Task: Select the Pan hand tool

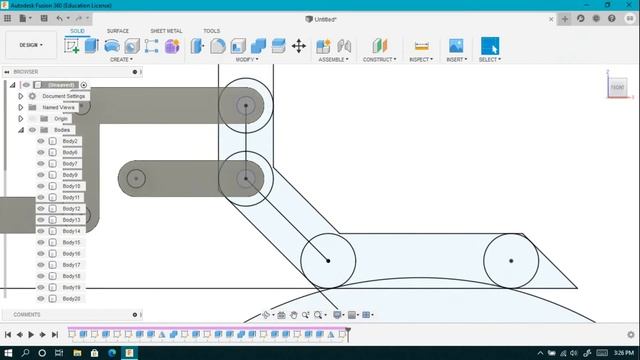Action: [x=293, y=315]
